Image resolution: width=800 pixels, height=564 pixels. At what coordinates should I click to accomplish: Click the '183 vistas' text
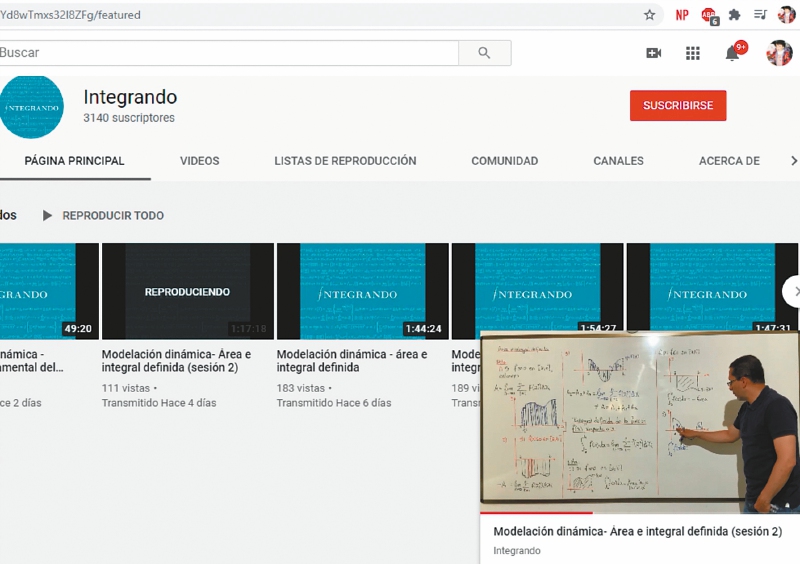301,388
